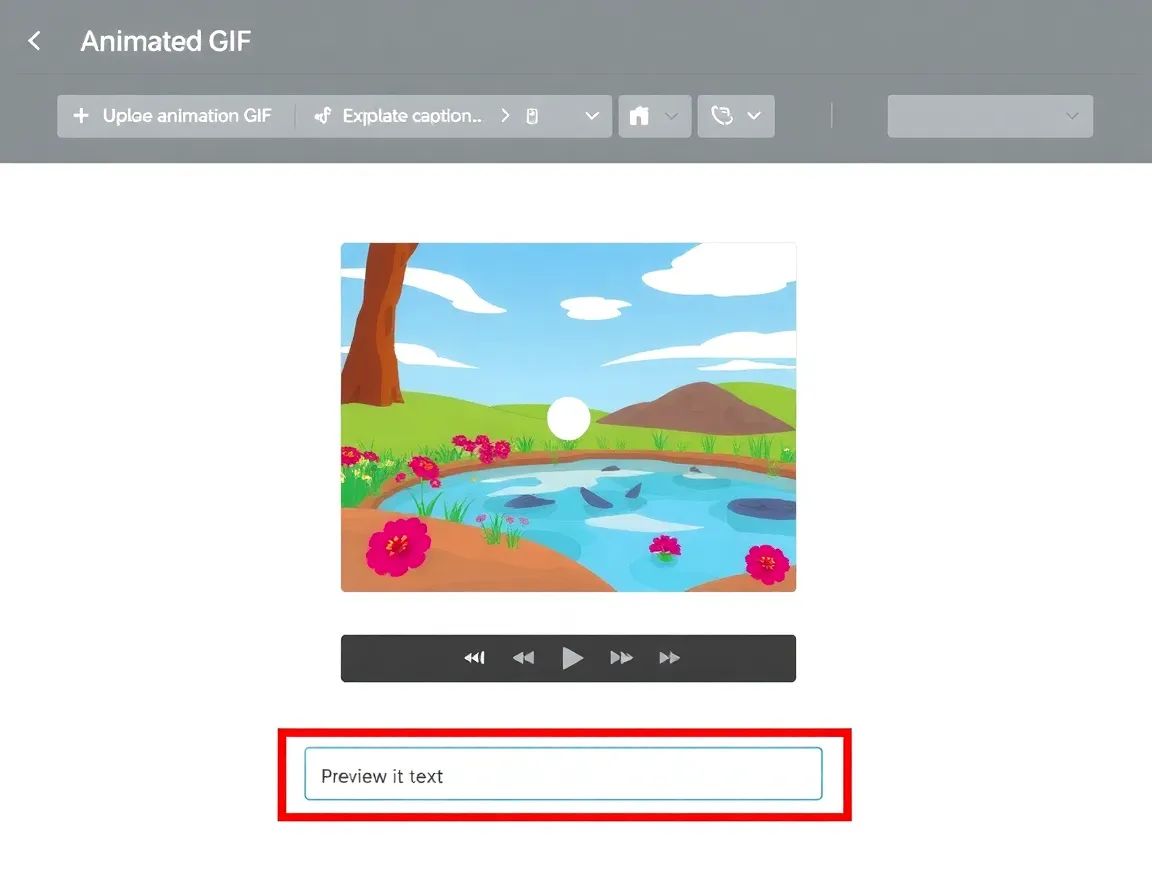The height and width of the screenshot is (896, 1152).
Task: Click the building icon in the toolbar
Action: tap(639, 116)
